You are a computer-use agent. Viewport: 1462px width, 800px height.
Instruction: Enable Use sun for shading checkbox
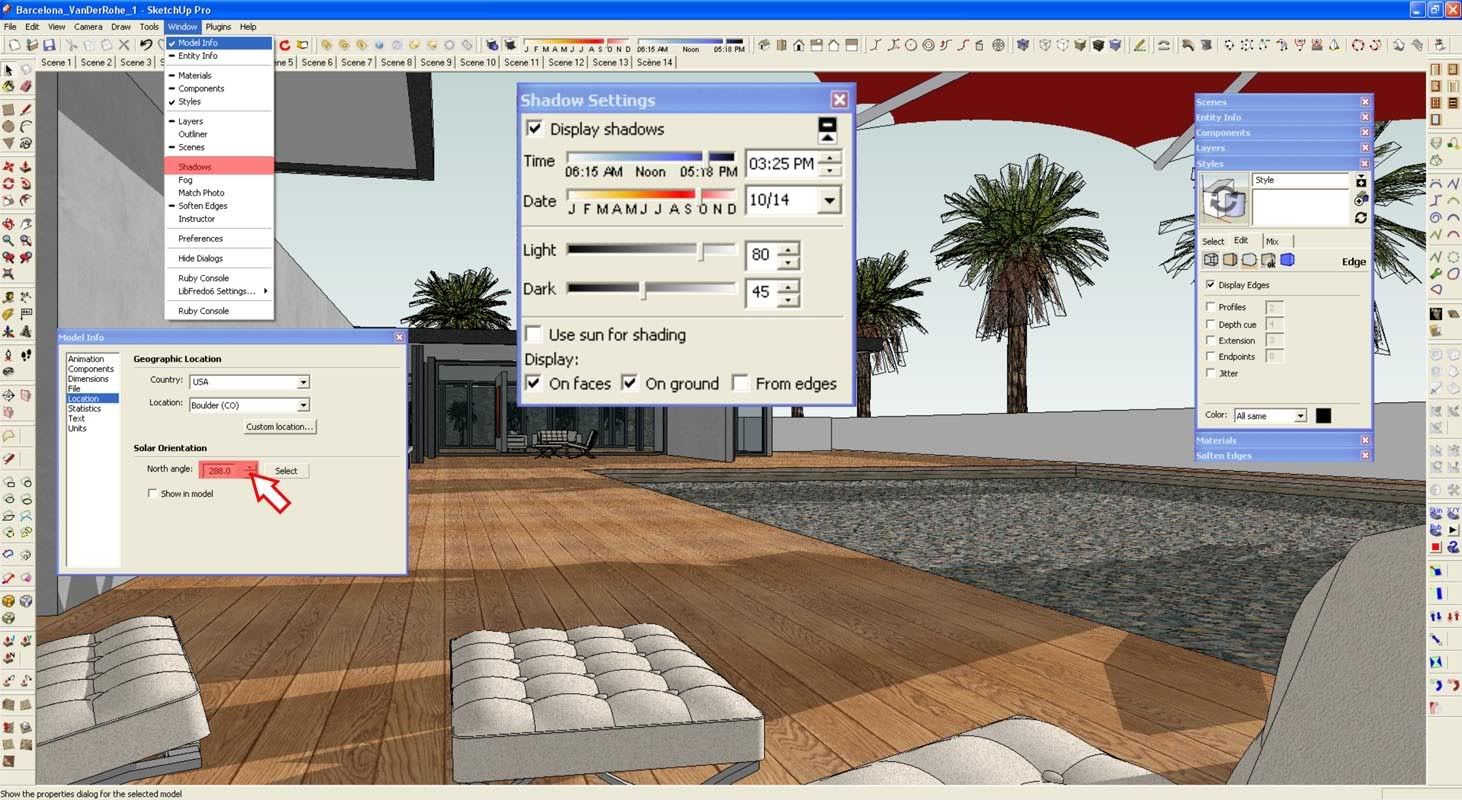pyautogui.click(x=534, y=334)
